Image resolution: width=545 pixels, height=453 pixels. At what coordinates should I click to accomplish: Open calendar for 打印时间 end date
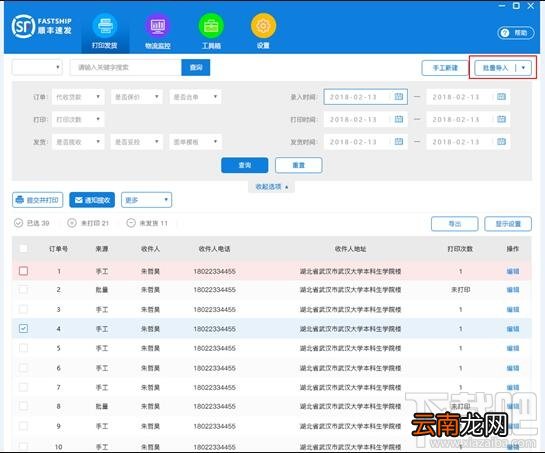pyautogui.click(x=501, y=119)
